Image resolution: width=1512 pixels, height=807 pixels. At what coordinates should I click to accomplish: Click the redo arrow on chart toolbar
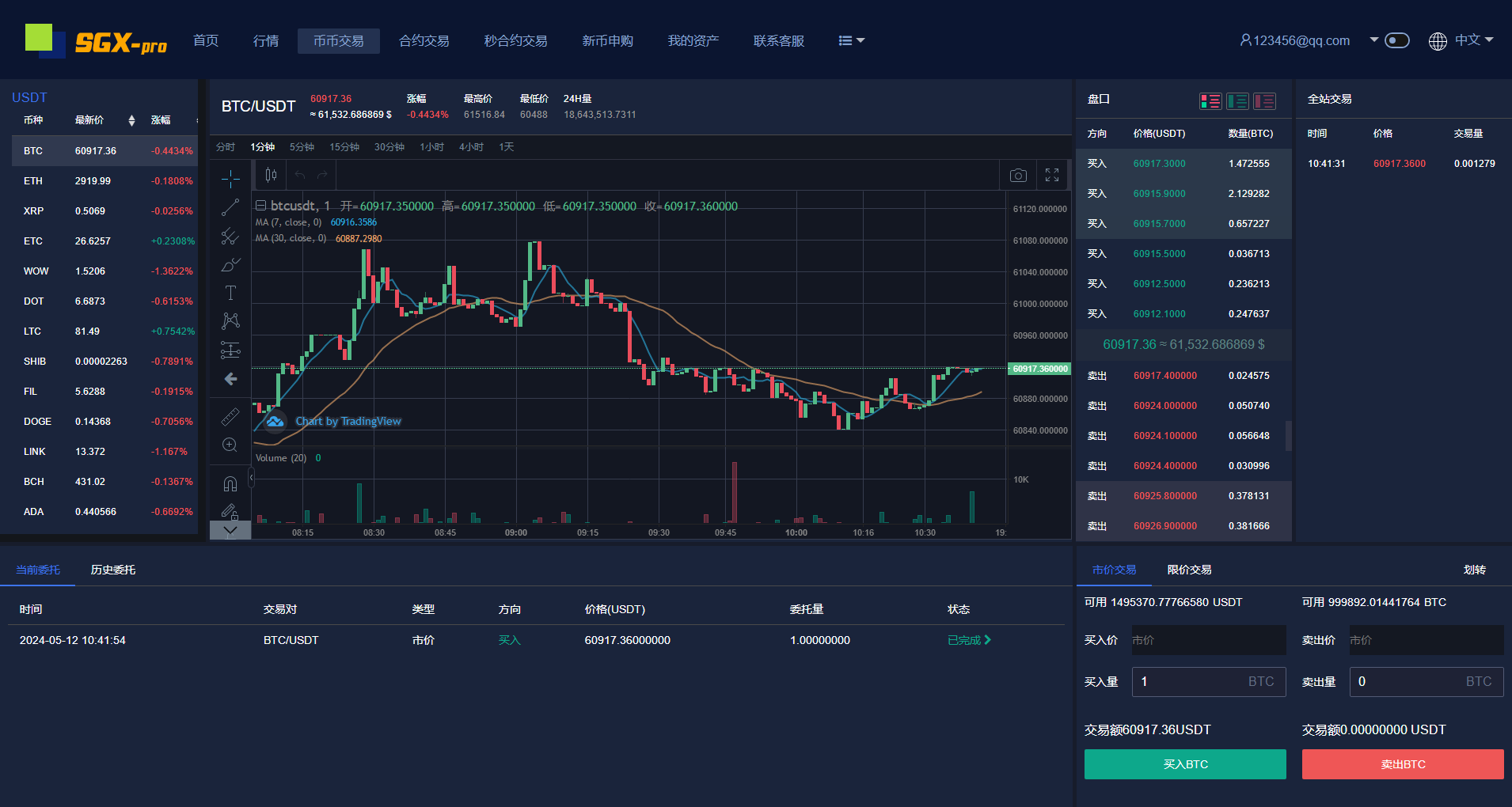coord(322,175)
